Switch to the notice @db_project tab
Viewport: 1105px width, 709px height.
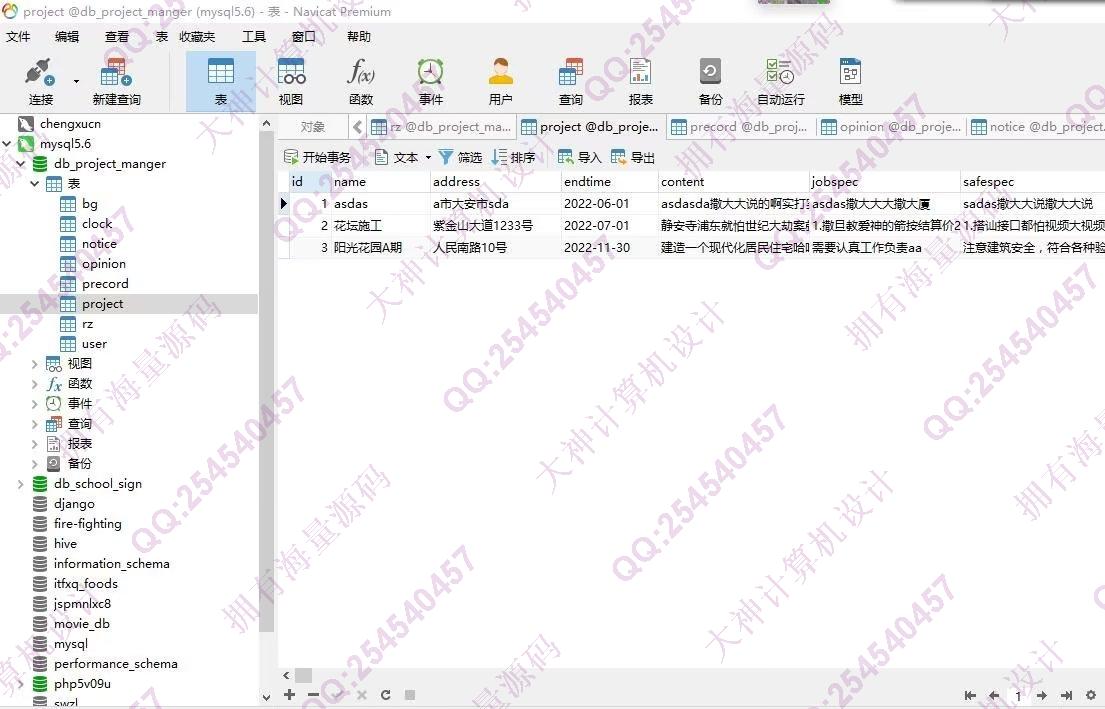click(1037, 127)
